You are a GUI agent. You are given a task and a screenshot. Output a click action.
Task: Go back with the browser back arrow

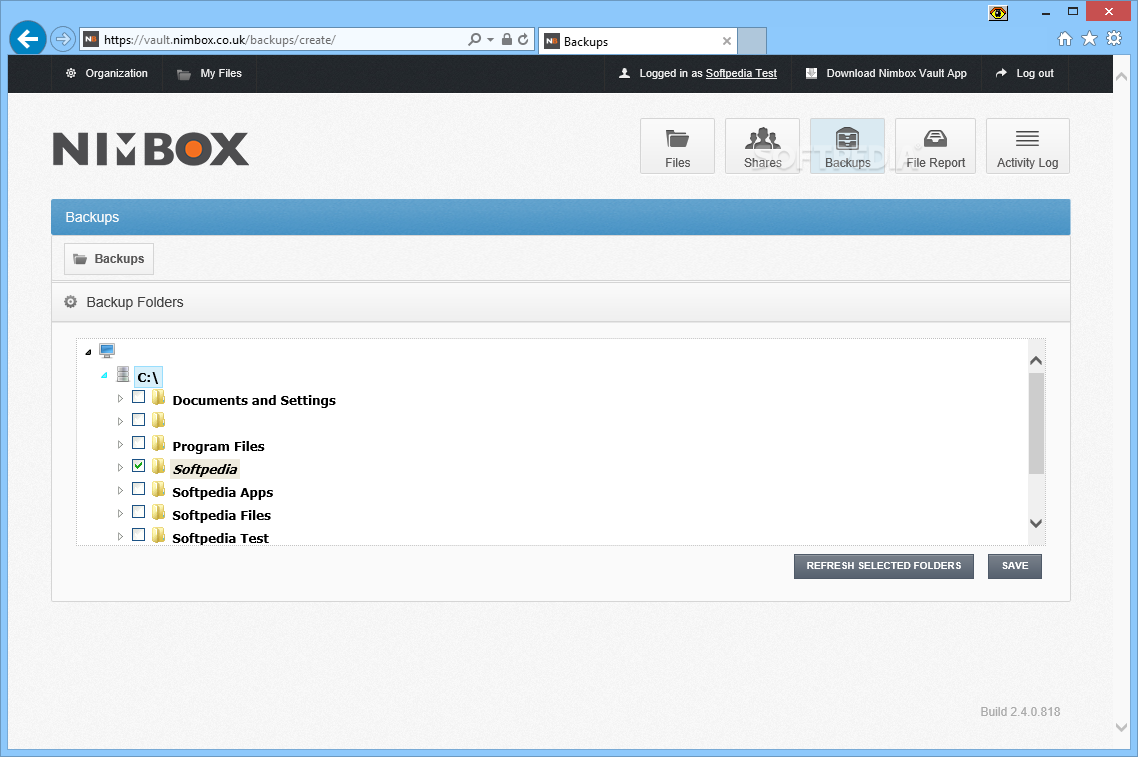[x=28, y=38]
